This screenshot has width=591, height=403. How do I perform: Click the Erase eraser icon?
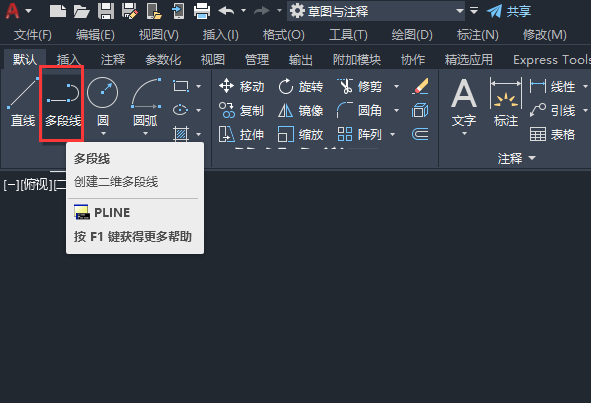point(420,86)
